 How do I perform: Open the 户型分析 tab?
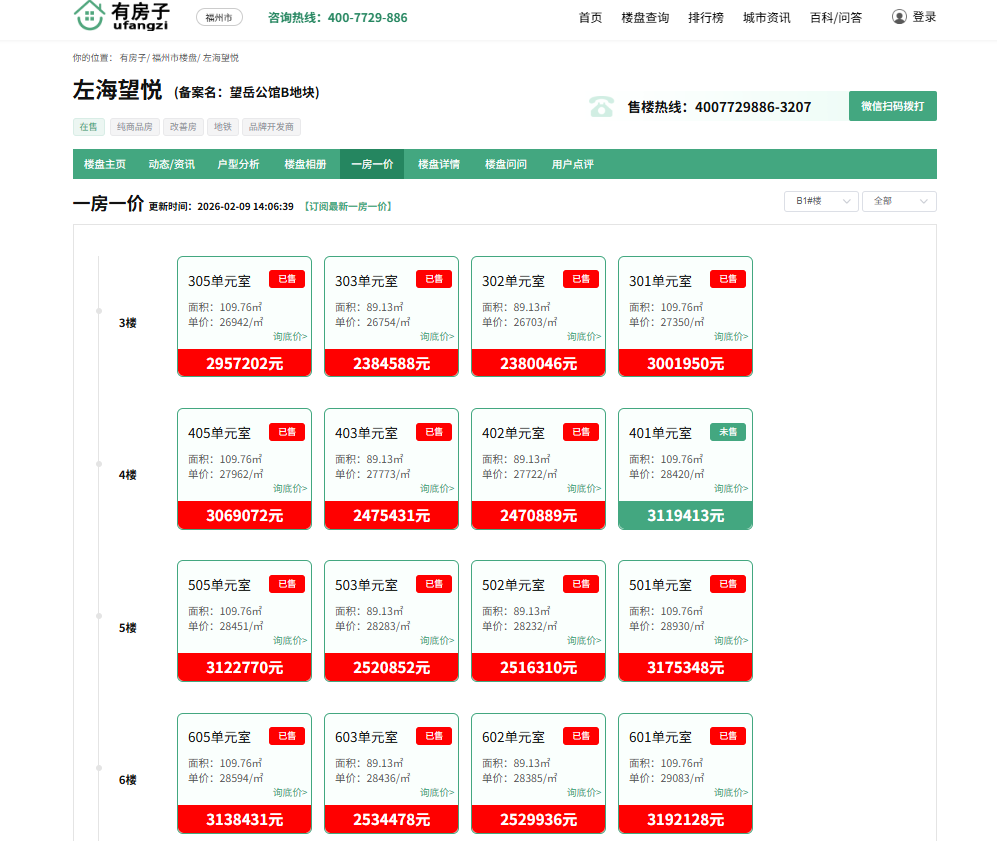pos(238,164)
